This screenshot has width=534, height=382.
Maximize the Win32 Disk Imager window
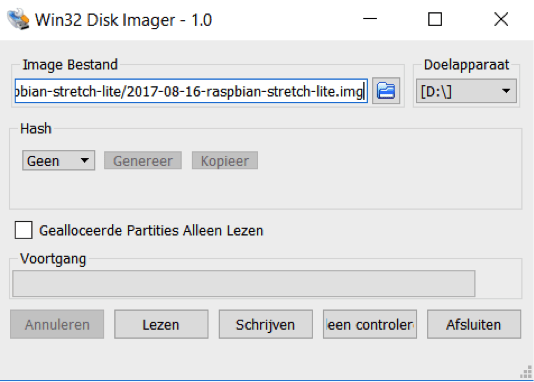(x=435, y=19)
